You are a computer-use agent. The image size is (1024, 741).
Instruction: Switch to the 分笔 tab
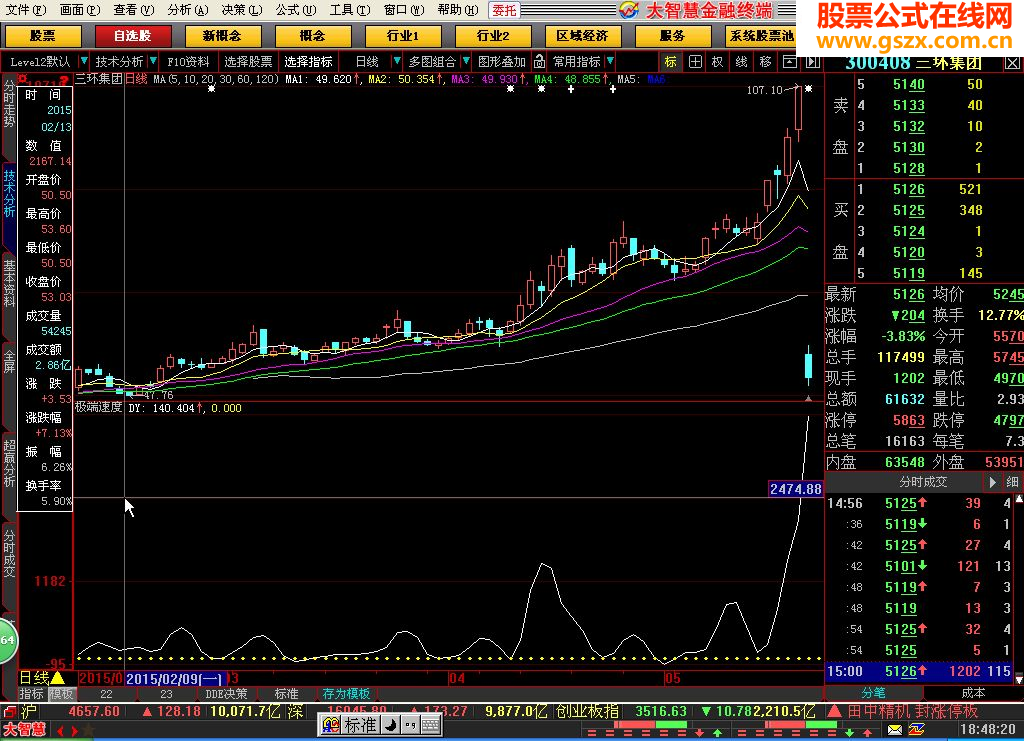coord(873,693)
